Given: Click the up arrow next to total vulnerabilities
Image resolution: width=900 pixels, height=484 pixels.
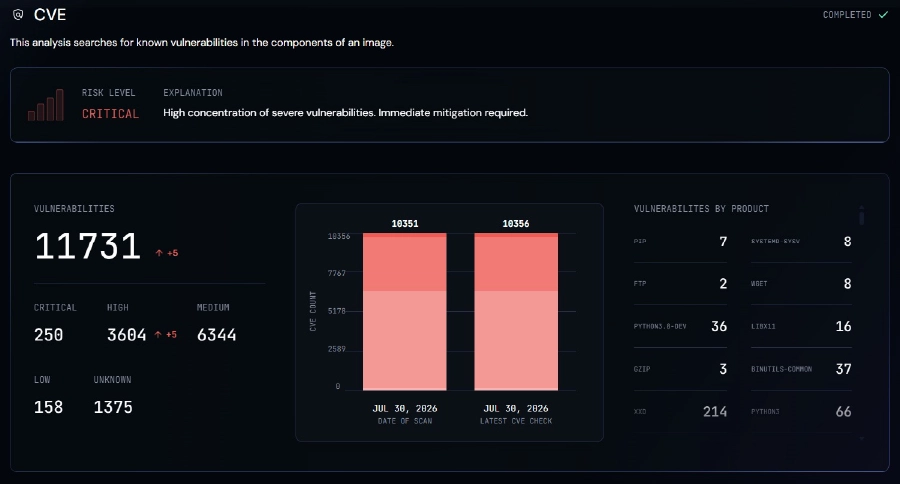Looking at the screenshot, I should 159,253.
